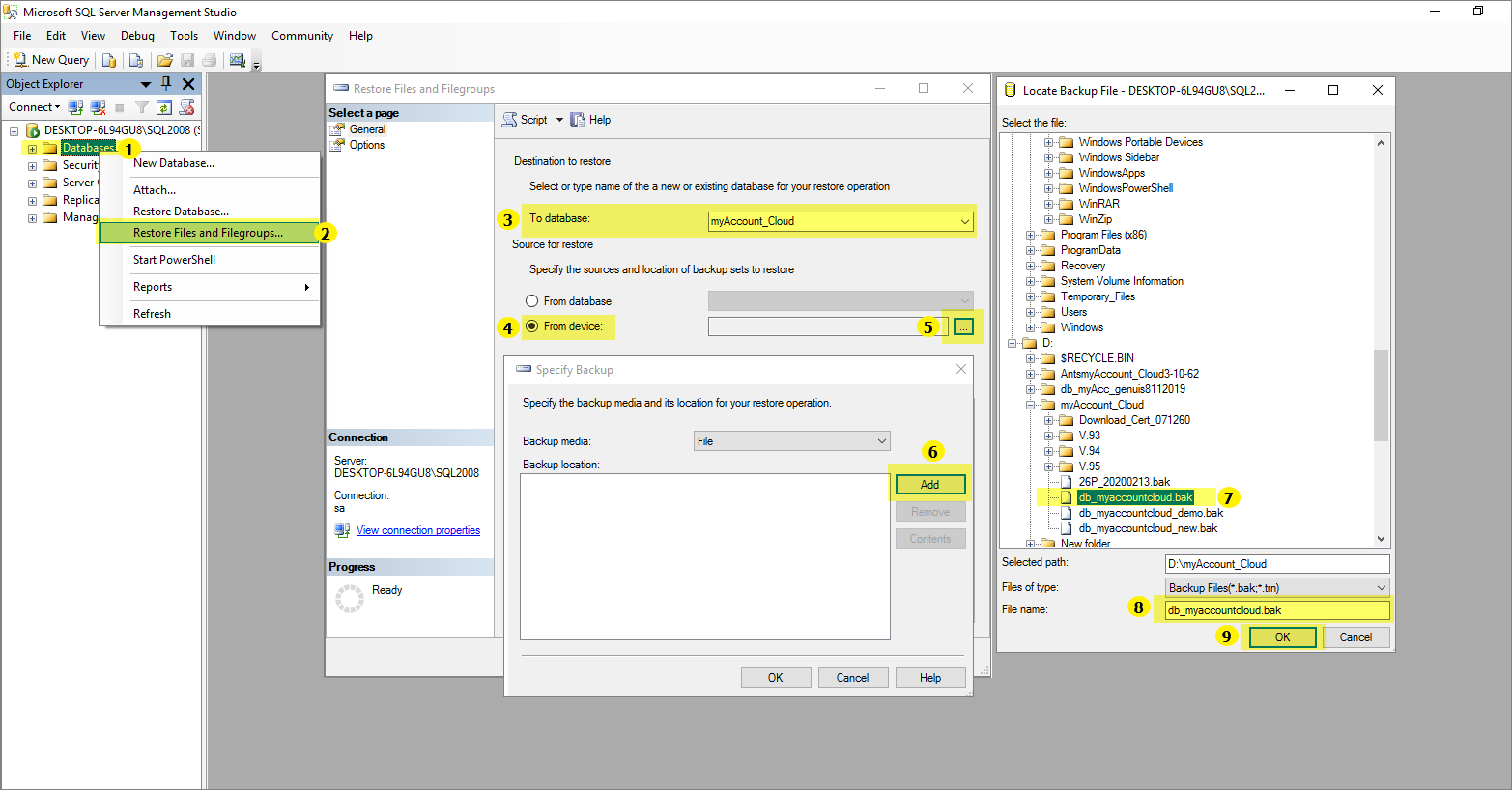Pin the Object Explorer panel

(x=166, y=84)
